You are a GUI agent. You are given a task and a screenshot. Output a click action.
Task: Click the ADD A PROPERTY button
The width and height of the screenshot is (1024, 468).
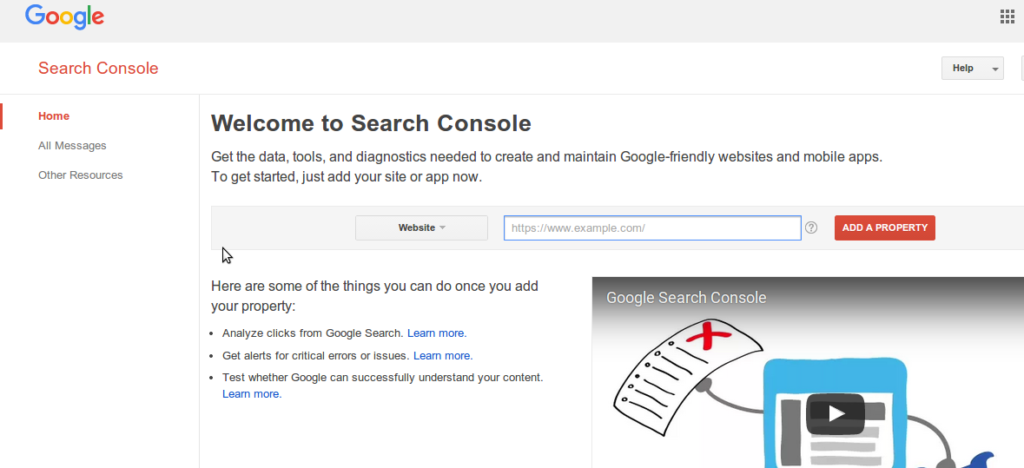884,228
